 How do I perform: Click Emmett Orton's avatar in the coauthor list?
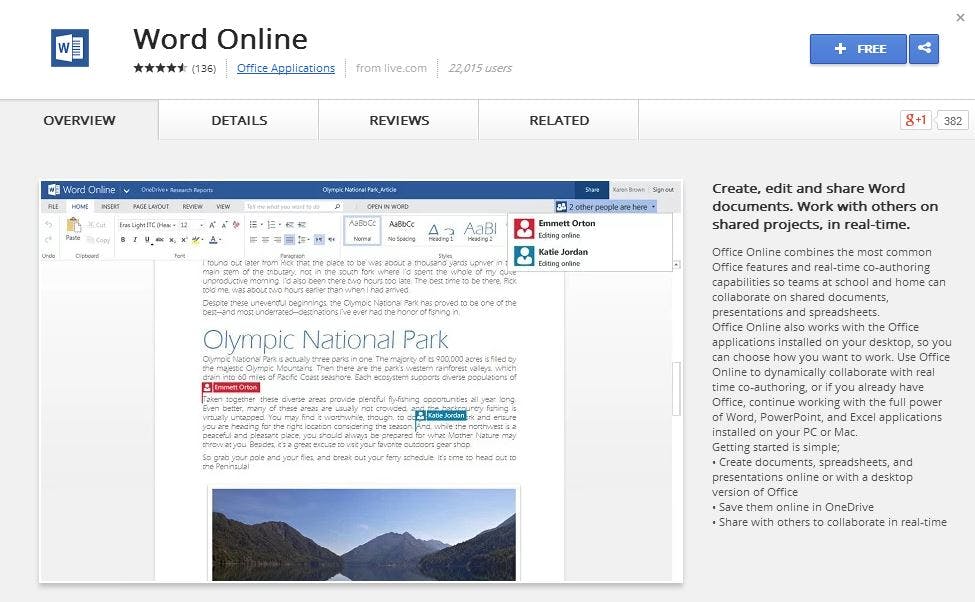[x=524, y=228]
